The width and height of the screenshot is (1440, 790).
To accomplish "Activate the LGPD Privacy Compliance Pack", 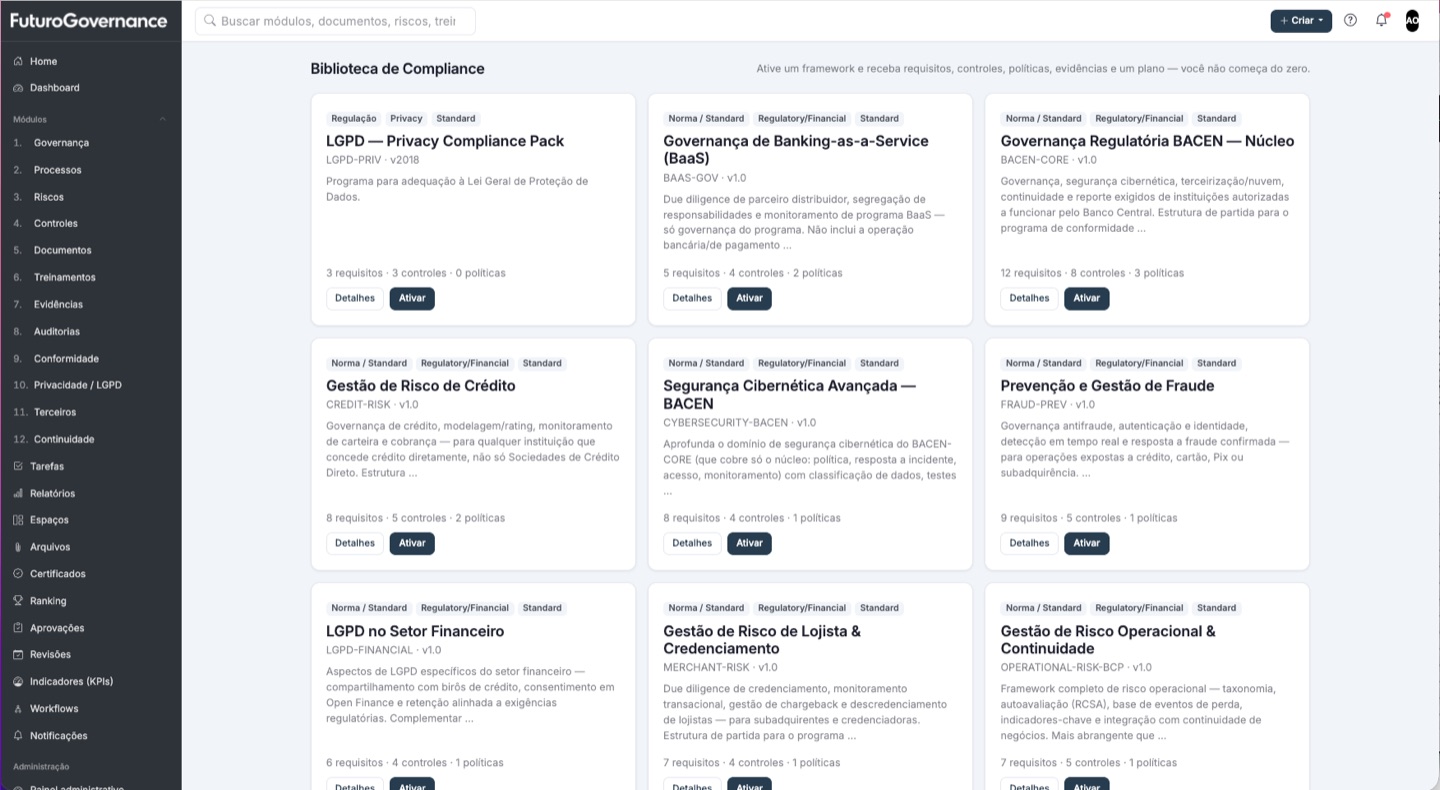I will (412, 298).
